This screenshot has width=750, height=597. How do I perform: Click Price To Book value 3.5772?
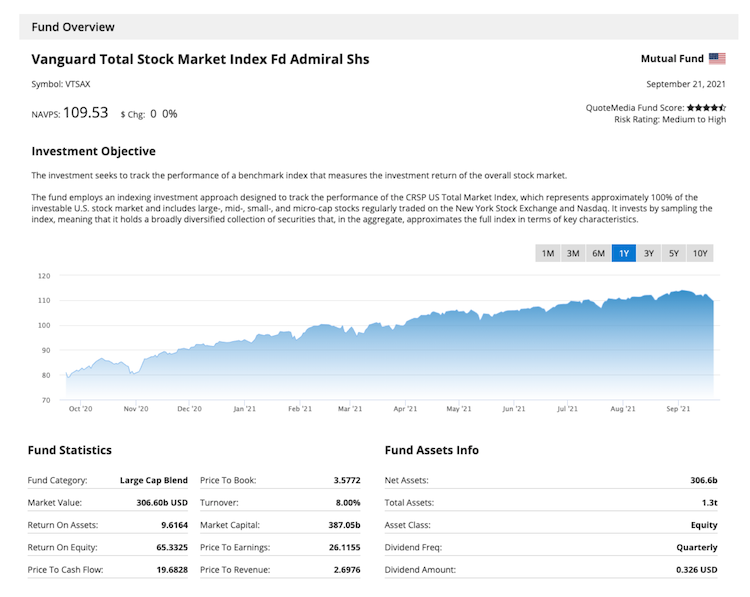tap(347, 480)
